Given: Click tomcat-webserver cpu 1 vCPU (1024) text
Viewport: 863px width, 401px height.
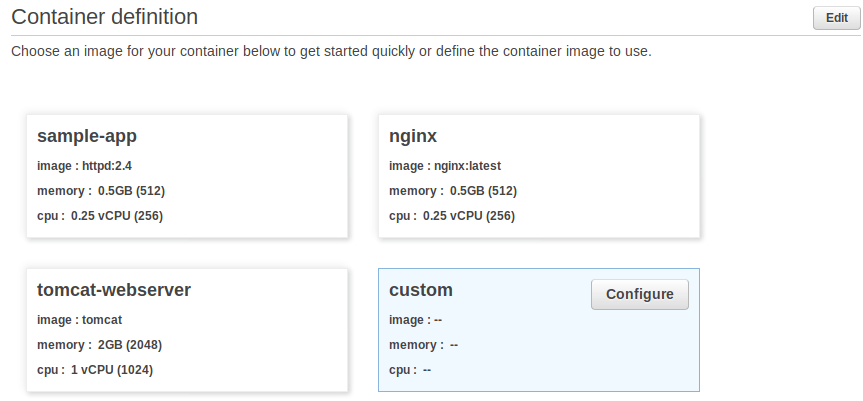Looking at the screenshot, I should tap(95, 370).
